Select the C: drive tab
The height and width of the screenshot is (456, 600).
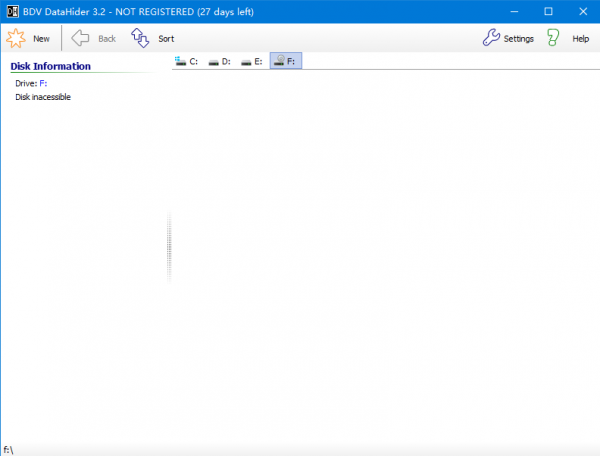click(186, 61)
